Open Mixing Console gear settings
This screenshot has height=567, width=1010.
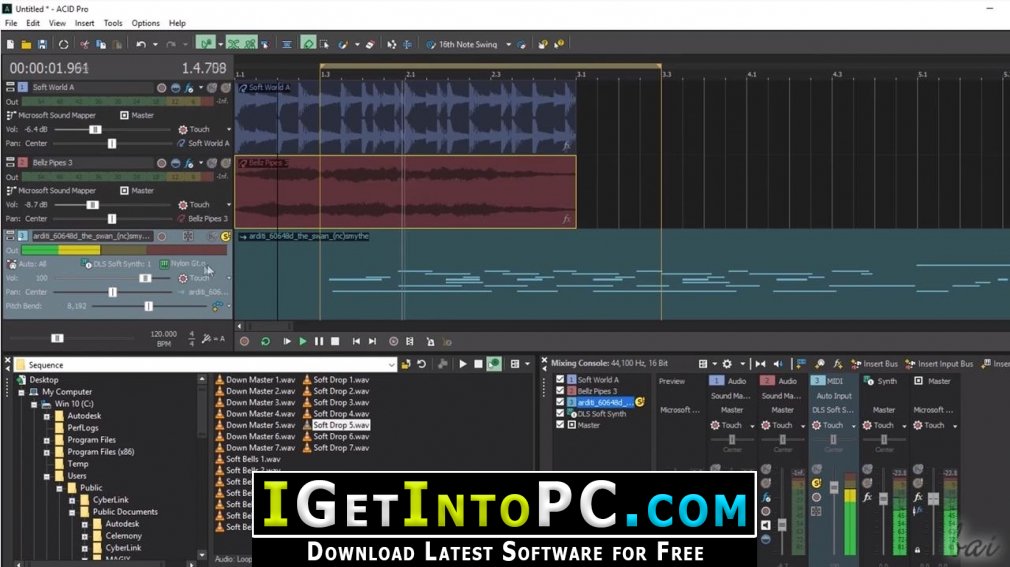pos(727,364)
